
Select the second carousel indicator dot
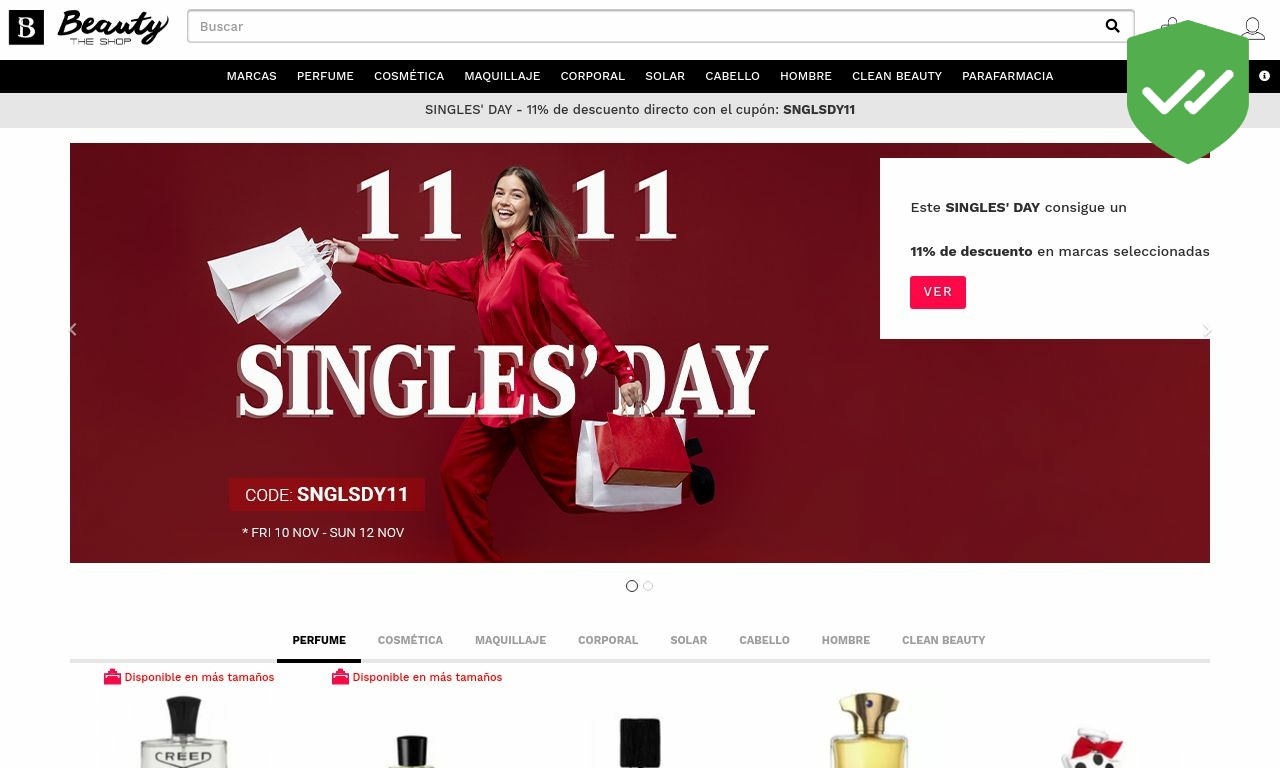click(x=648, y=586)
